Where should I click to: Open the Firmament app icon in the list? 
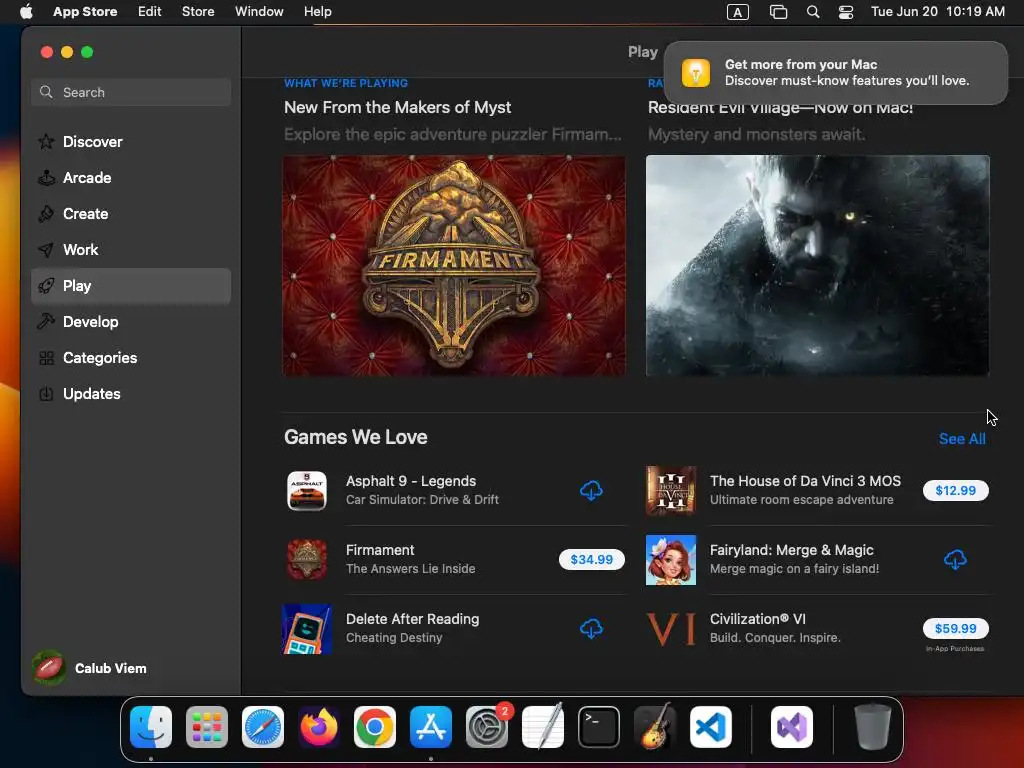[x=307, y=560]
